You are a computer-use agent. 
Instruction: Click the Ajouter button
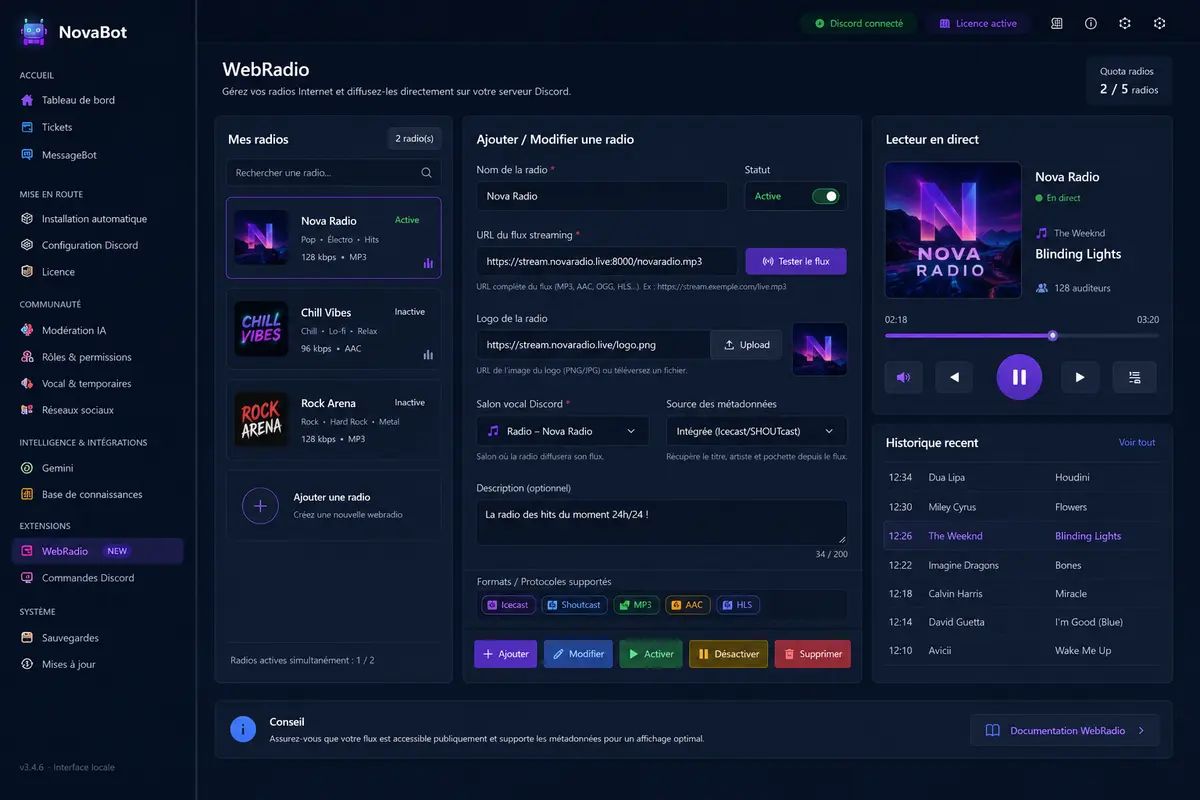(x=506, y=654)
